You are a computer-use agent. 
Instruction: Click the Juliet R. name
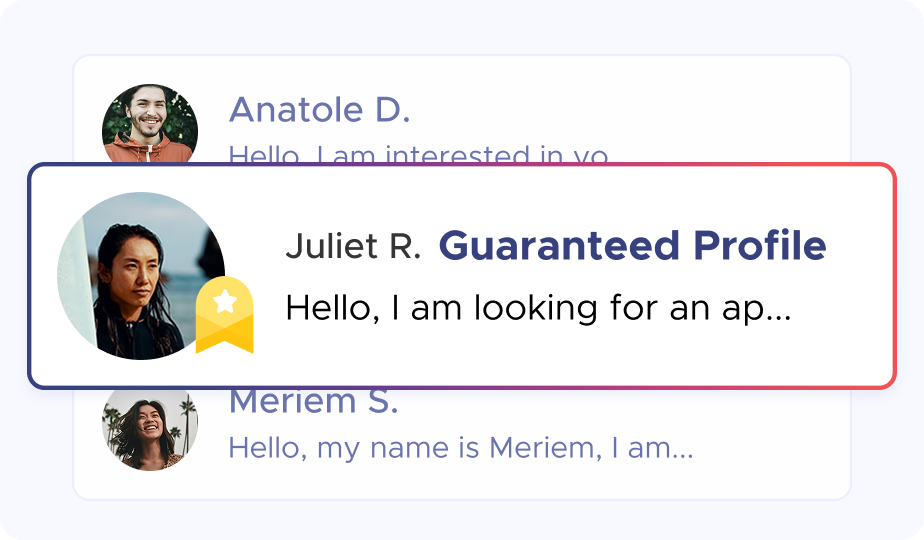tap(352, 246)
